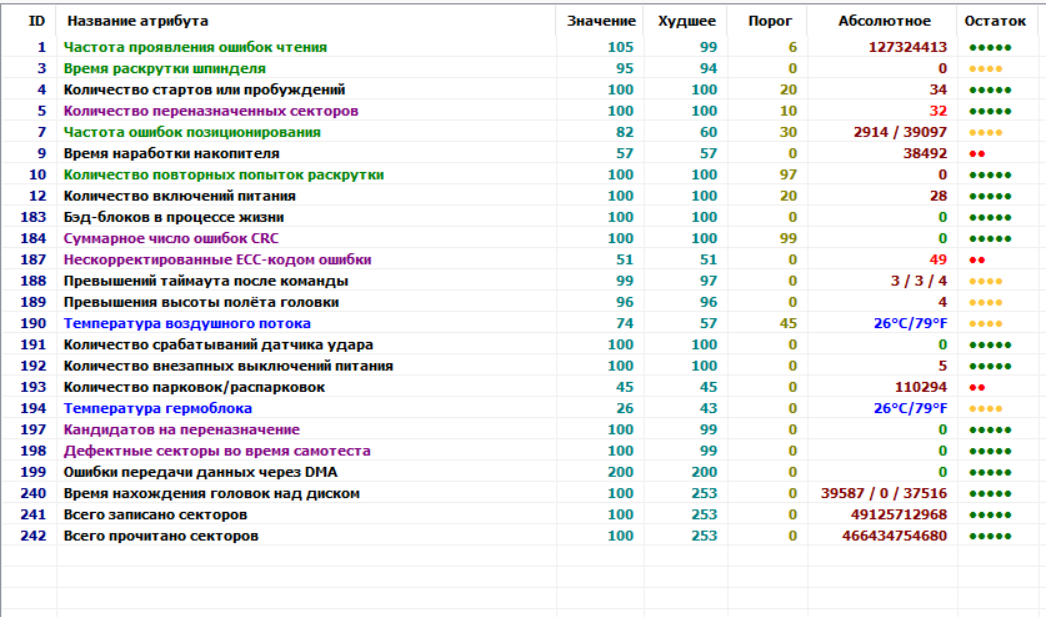Click absolute value 49125712968 for written sectors
Image resolution: width=1046 pixels, height=617 pixels.
898,515
